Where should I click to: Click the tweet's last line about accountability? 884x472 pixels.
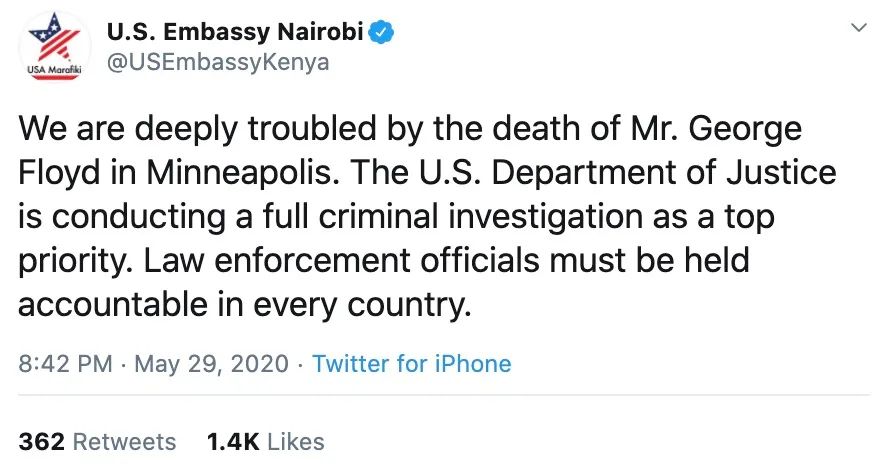point(244,304)
